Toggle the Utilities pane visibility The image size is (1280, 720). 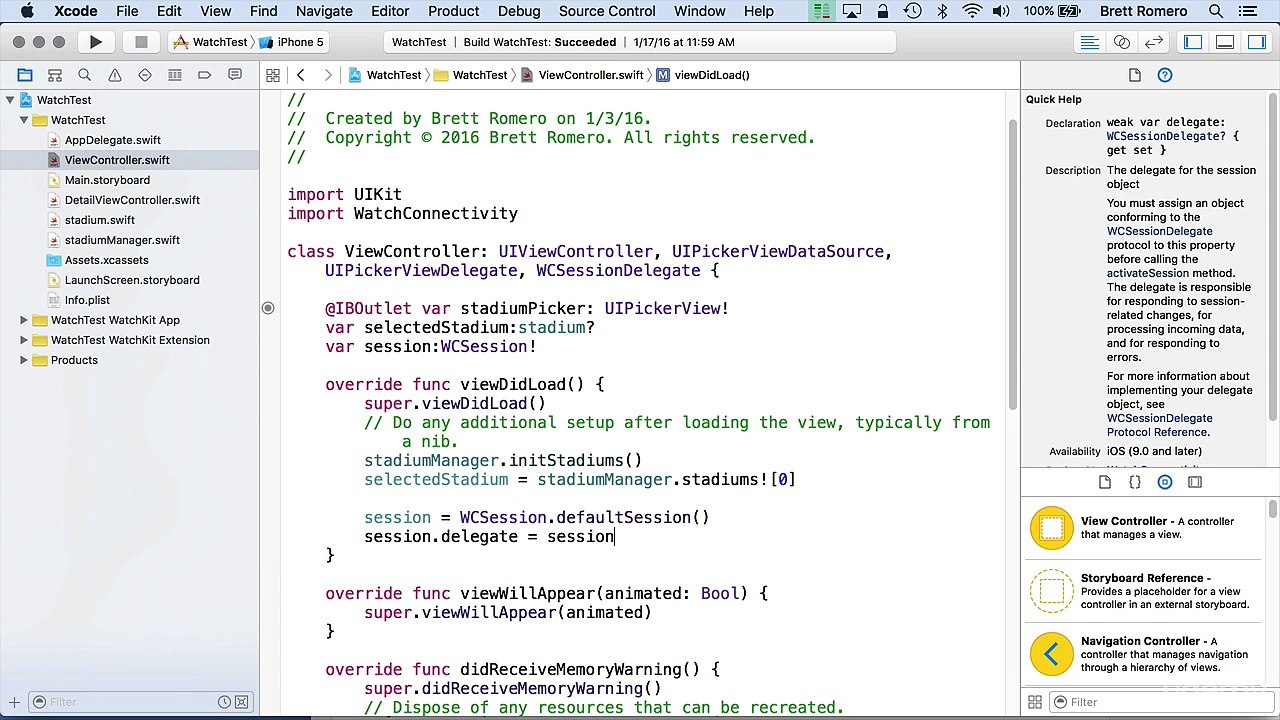click(x=1257, y=42)
